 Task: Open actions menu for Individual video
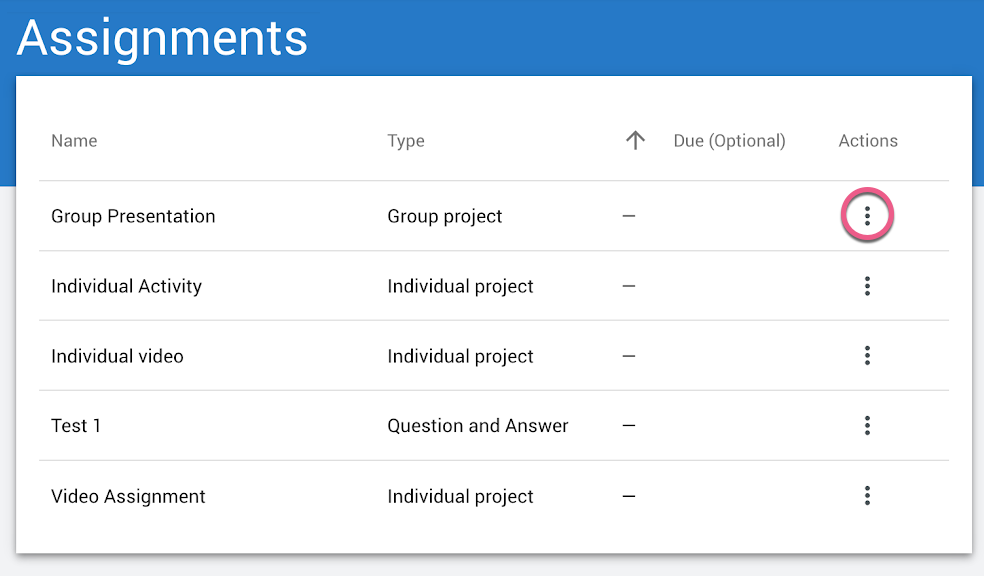(867, 356)
